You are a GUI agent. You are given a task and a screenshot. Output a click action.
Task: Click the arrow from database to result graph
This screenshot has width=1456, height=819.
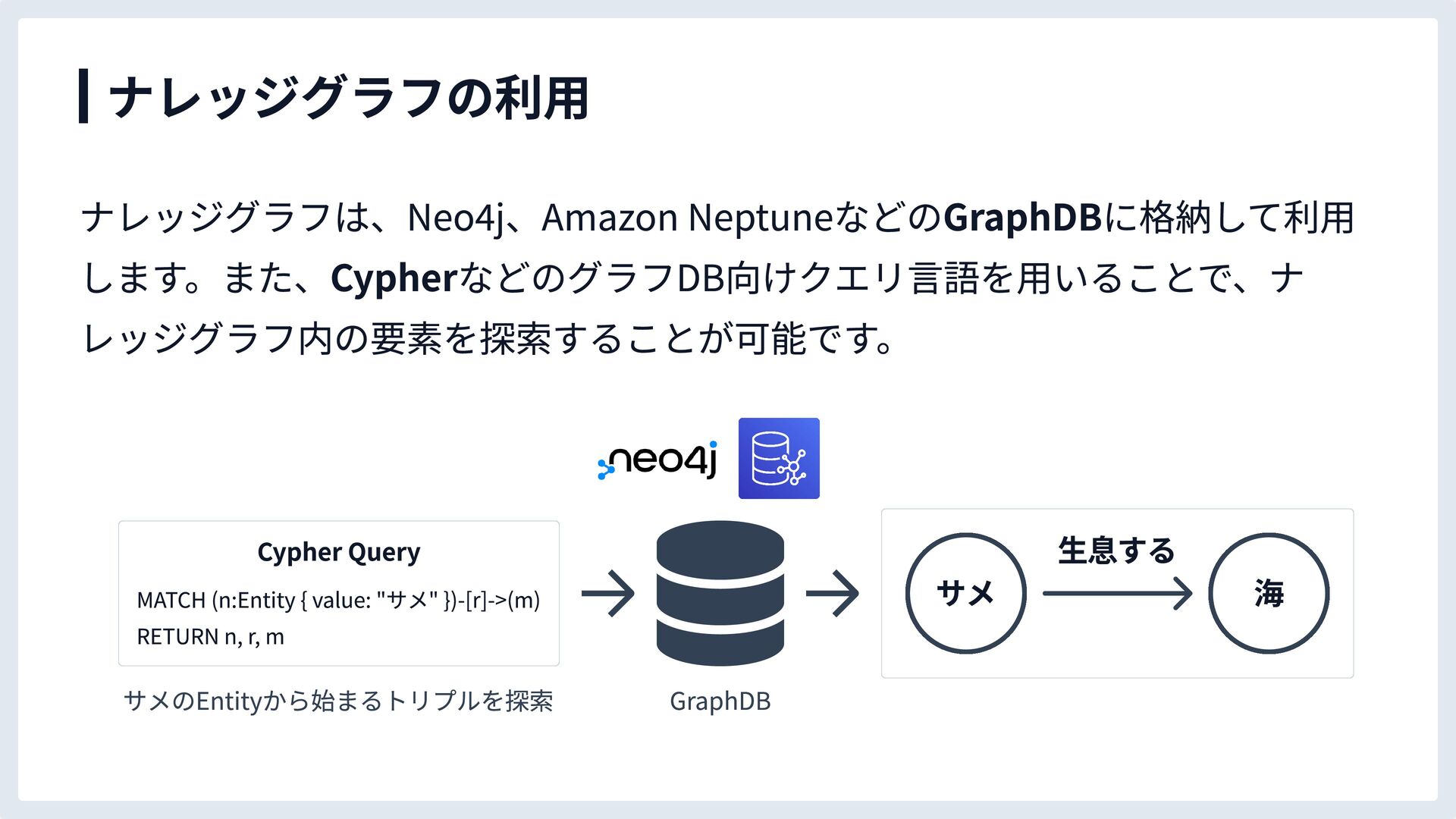tap(833, 593)
